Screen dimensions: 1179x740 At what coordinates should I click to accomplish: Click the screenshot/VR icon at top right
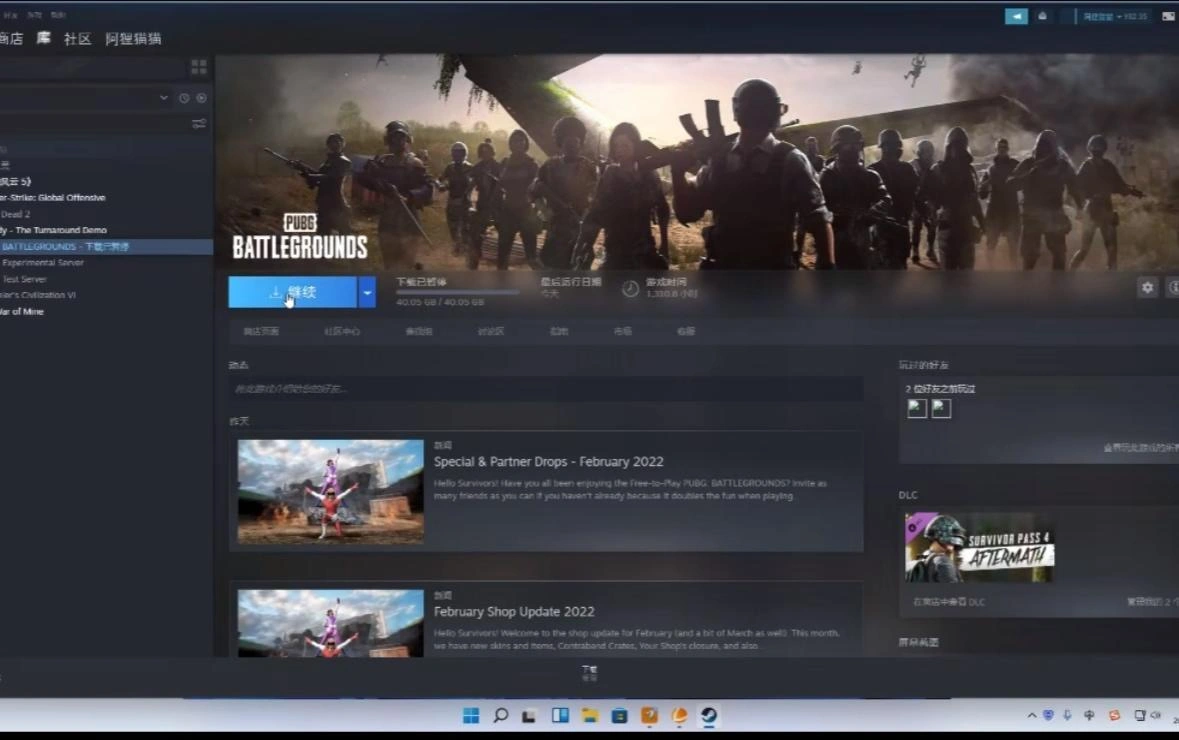[x=1168, y=16]
